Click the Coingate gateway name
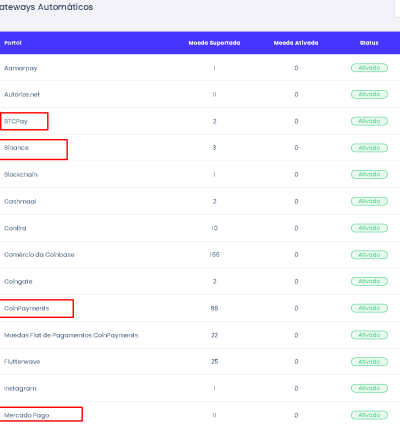The width and height of the screenshot is (400, 424). coord(18,282)
